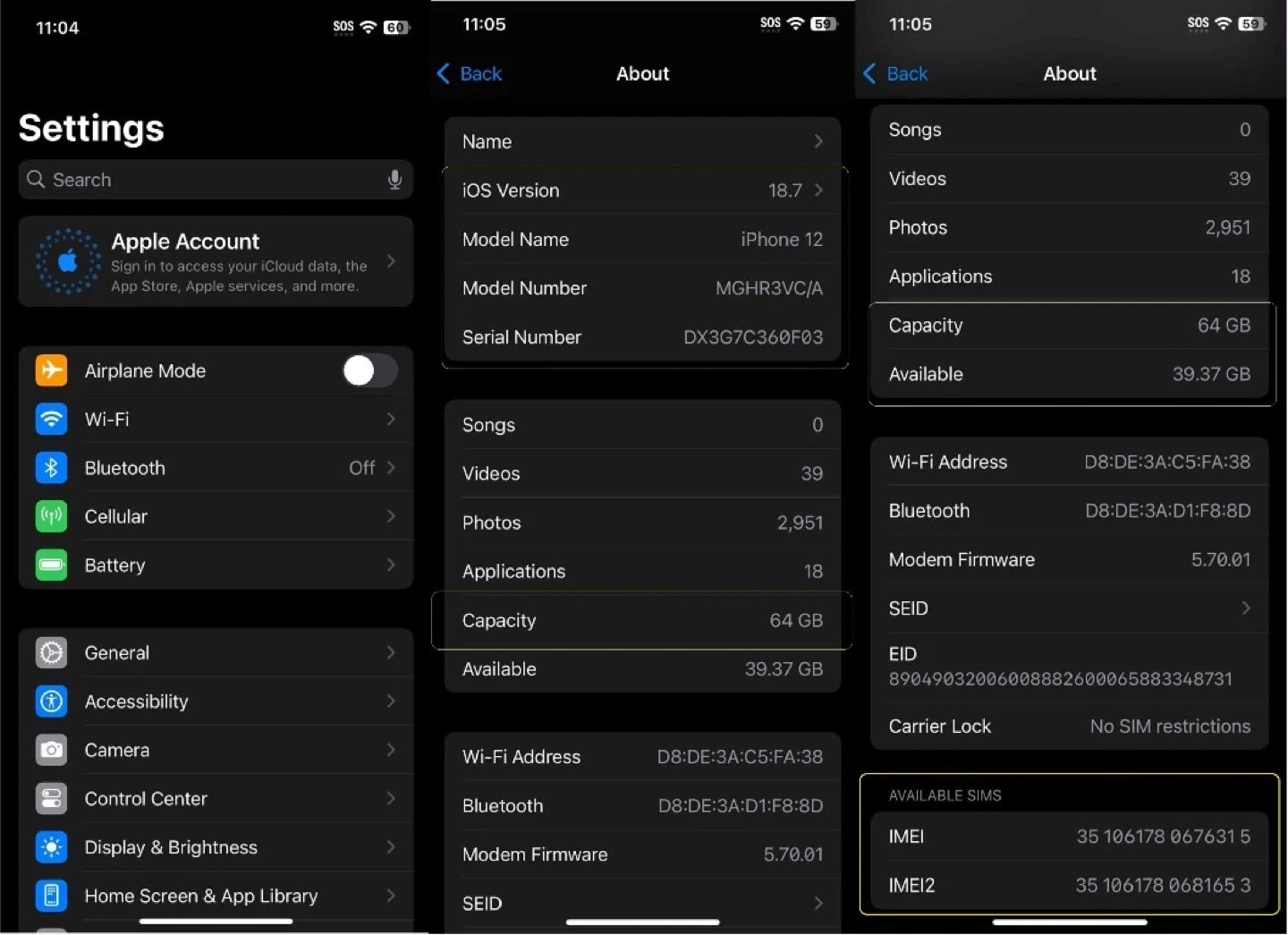
Task: Sign in via the Apple Account banner
Action: click(216, 262)
